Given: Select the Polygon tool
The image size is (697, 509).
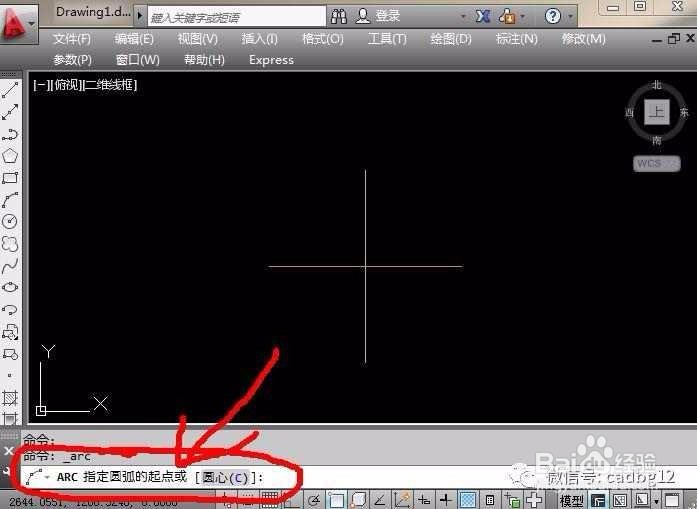Looking at the screenshot, I should tap(10, 156).
